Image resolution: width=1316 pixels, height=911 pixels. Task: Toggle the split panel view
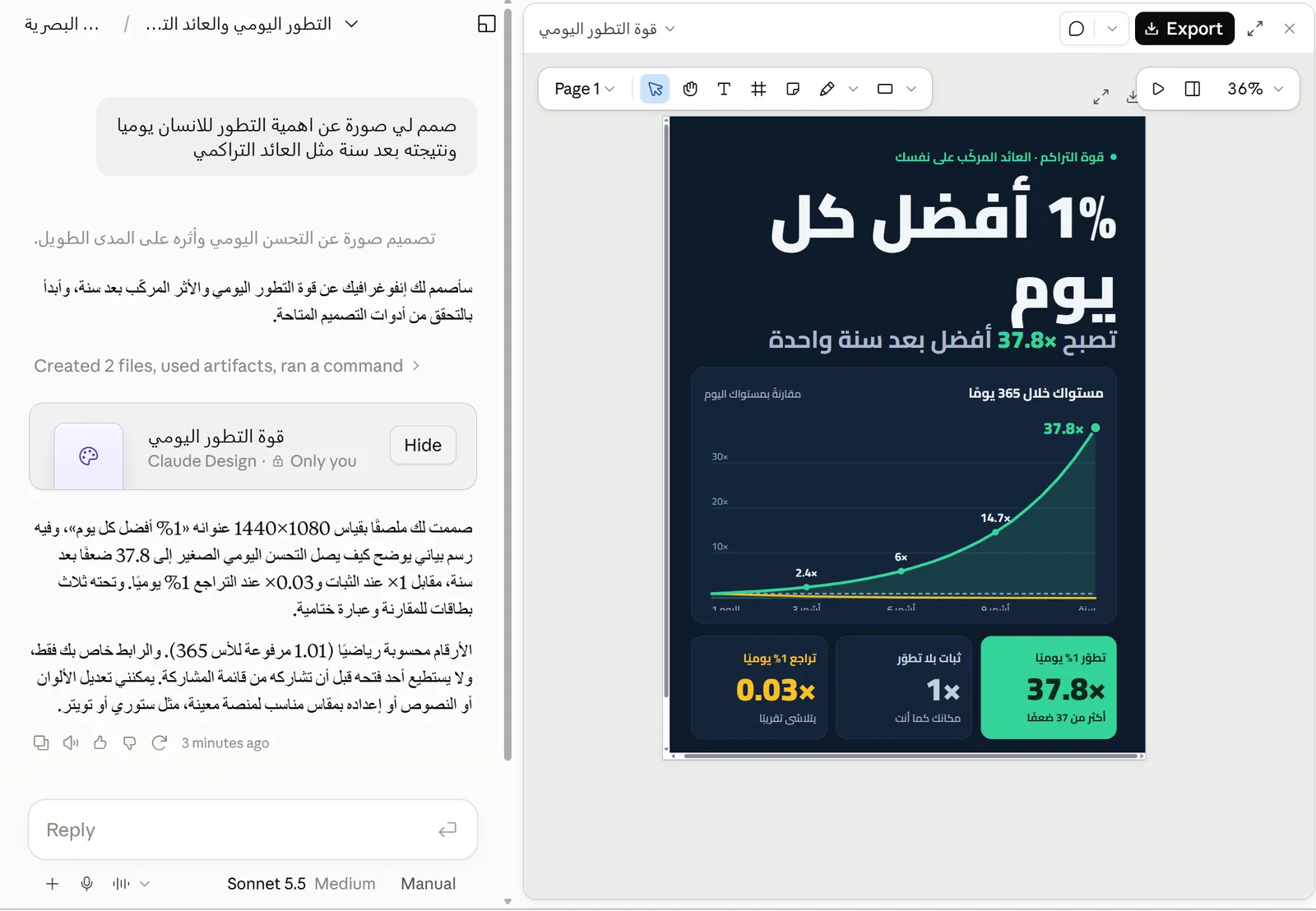coord(1193,89)
